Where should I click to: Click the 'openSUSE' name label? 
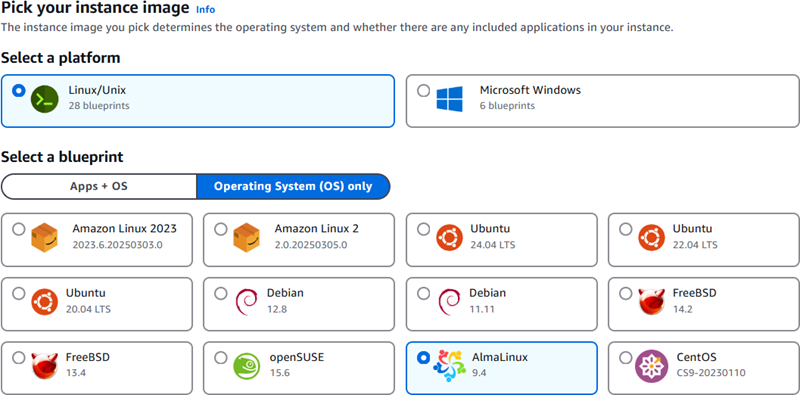296,357
